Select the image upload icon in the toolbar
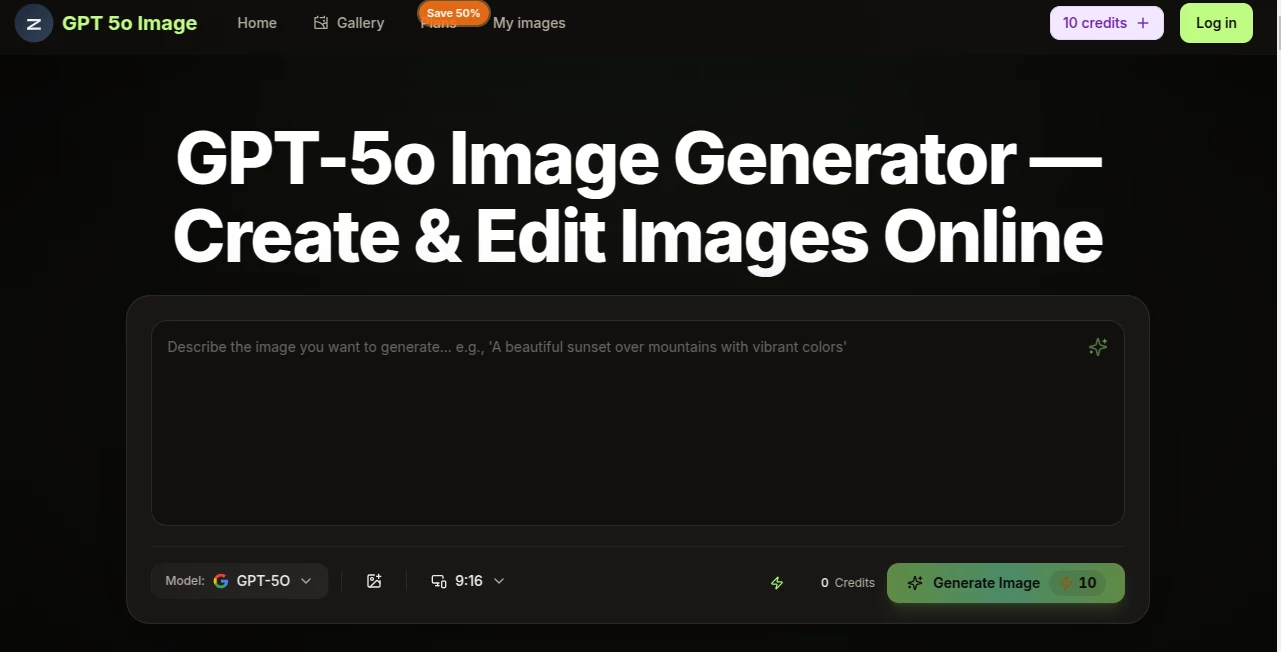This screenshot has width=1281, height=652. pos(374,580)
